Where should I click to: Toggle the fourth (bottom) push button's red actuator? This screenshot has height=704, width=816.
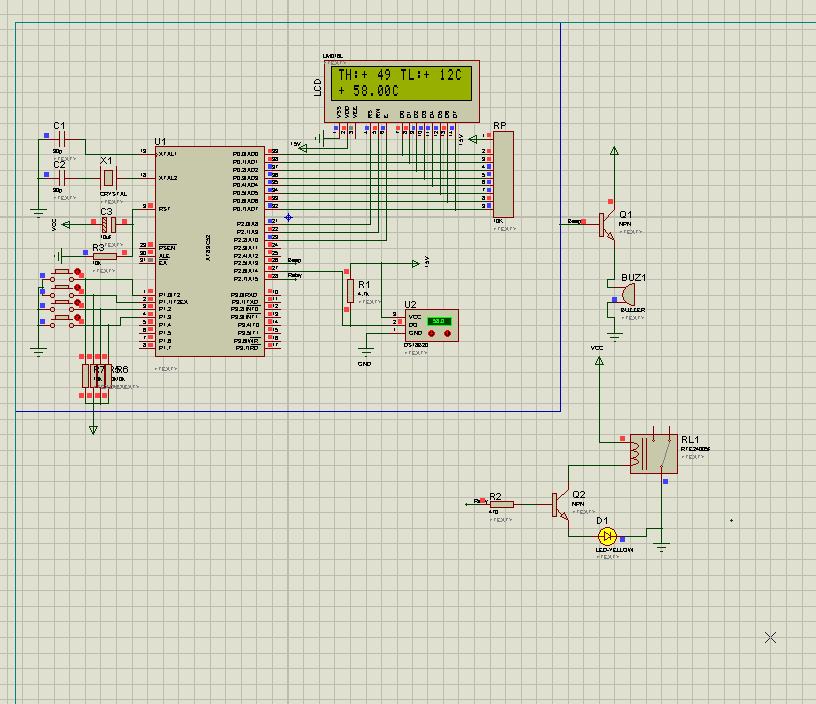78,317
